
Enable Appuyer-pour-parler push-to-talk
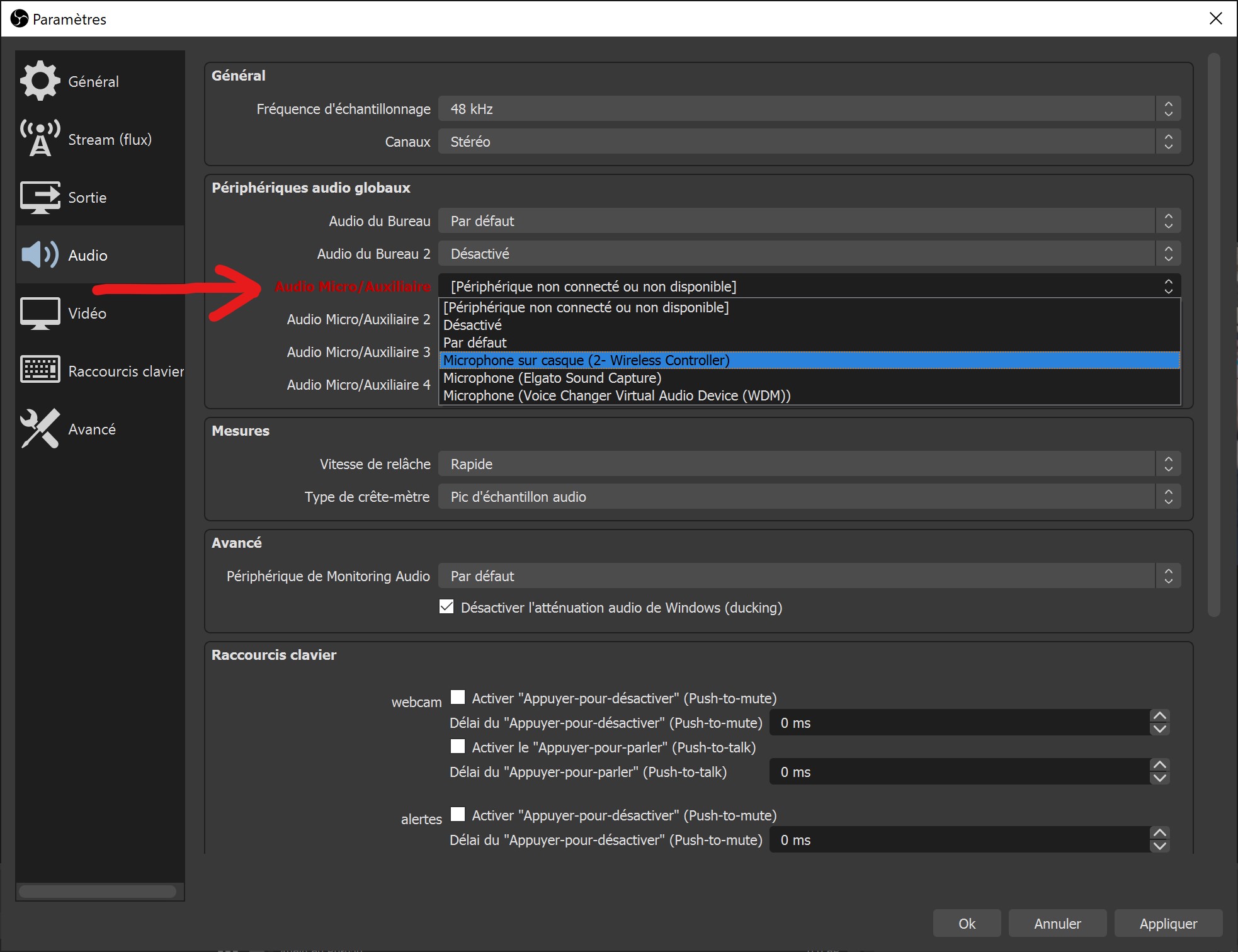coord(458,746)
